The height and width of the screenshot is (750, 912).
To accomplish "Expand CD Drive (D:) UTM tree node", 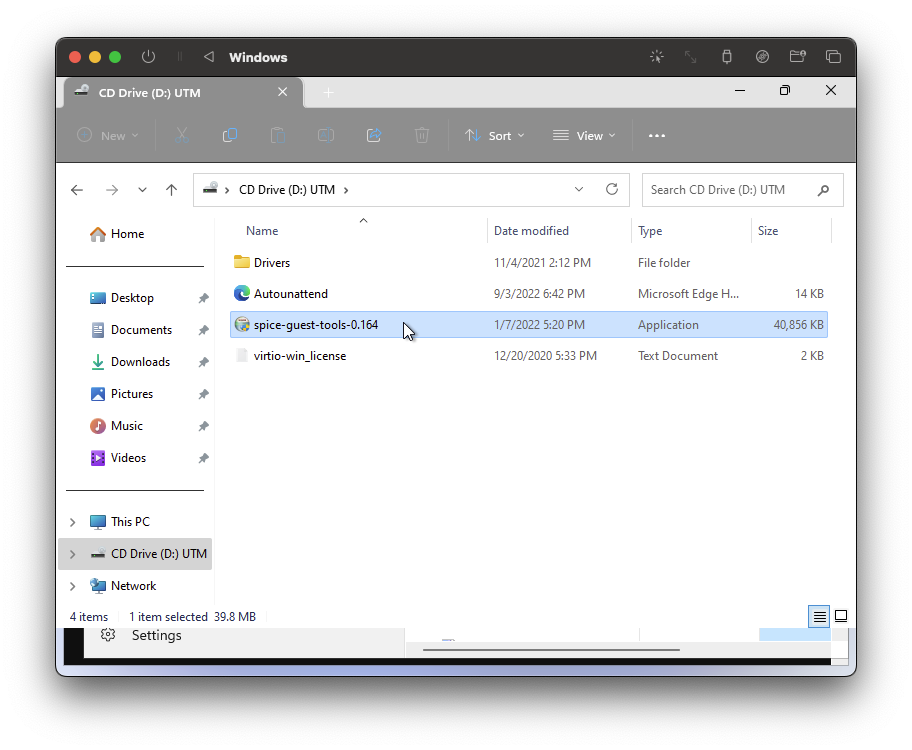I will [x=72, y=554].
